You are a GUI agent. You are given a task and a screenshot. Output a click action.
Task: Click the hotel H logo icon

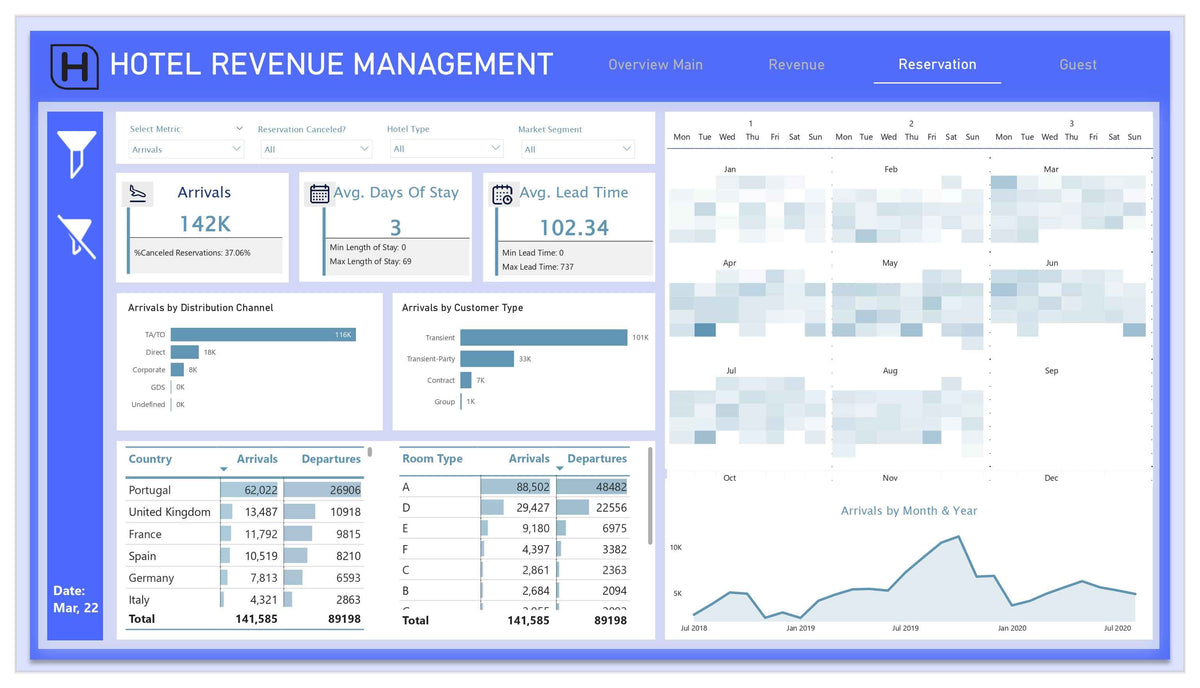pyautogui.click(x=74, y=66)
